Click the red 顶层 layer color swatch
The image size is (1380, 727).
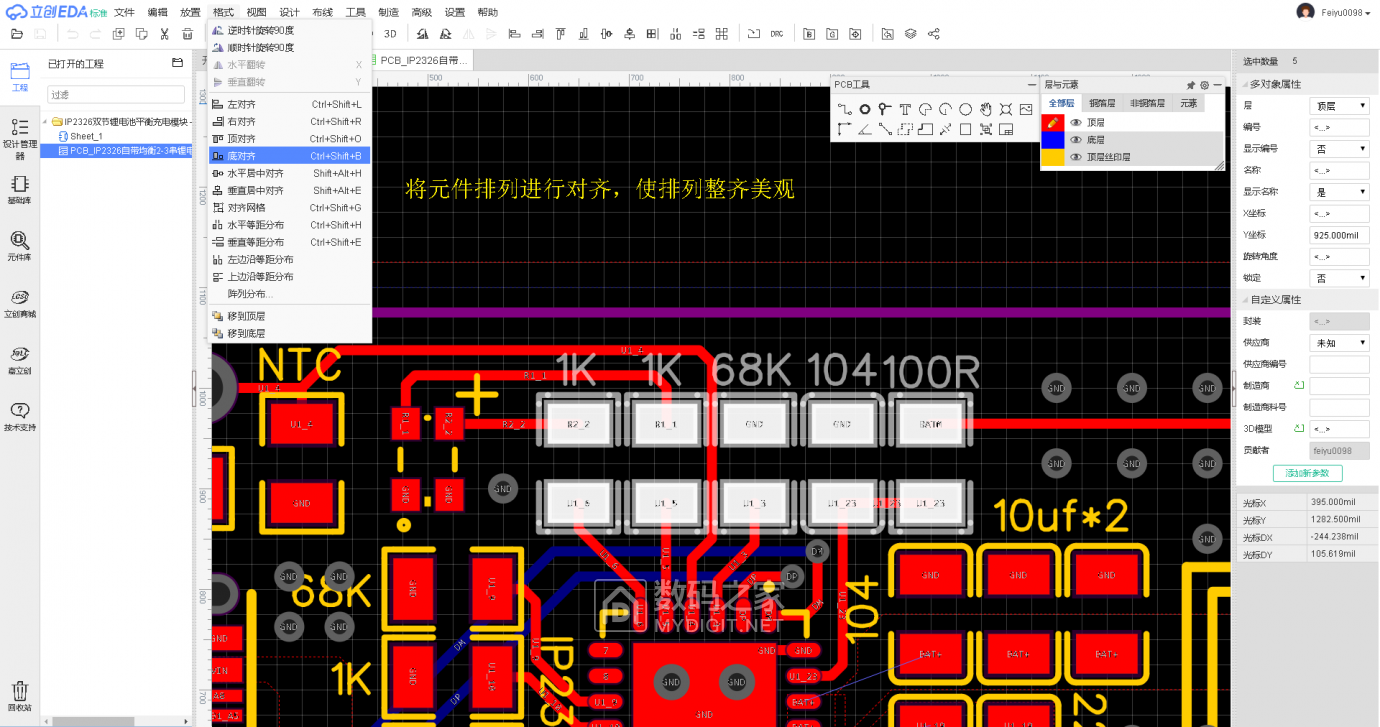tap(1053, 122)
